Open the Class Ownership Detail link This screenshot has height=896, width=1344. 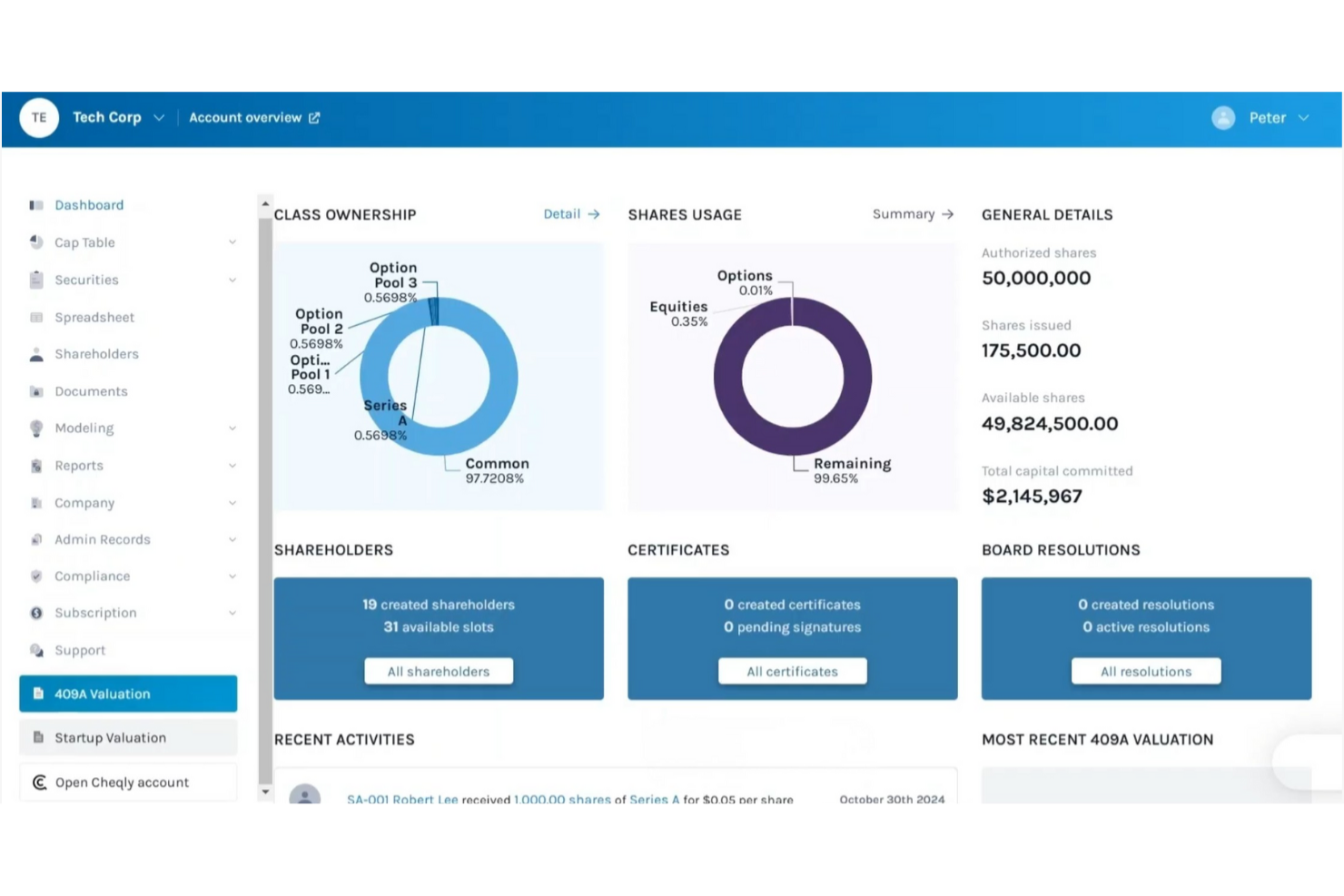[571, 214]
